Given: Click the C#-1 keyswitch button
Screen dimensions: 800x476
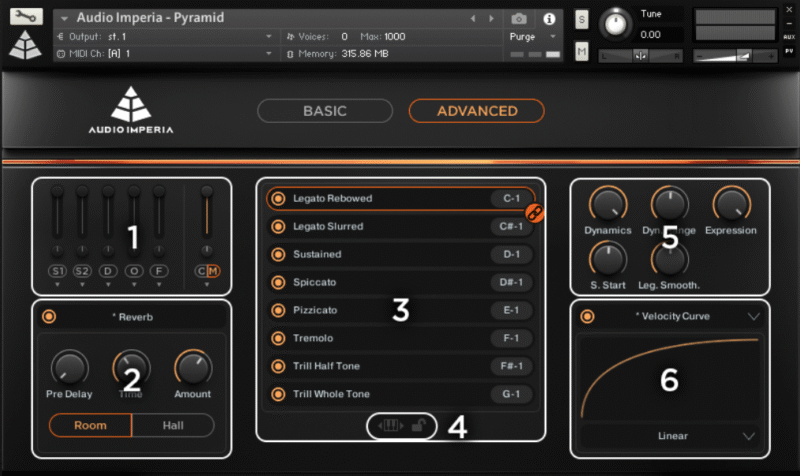Looking at the screenshot, I should coord(511,227).
